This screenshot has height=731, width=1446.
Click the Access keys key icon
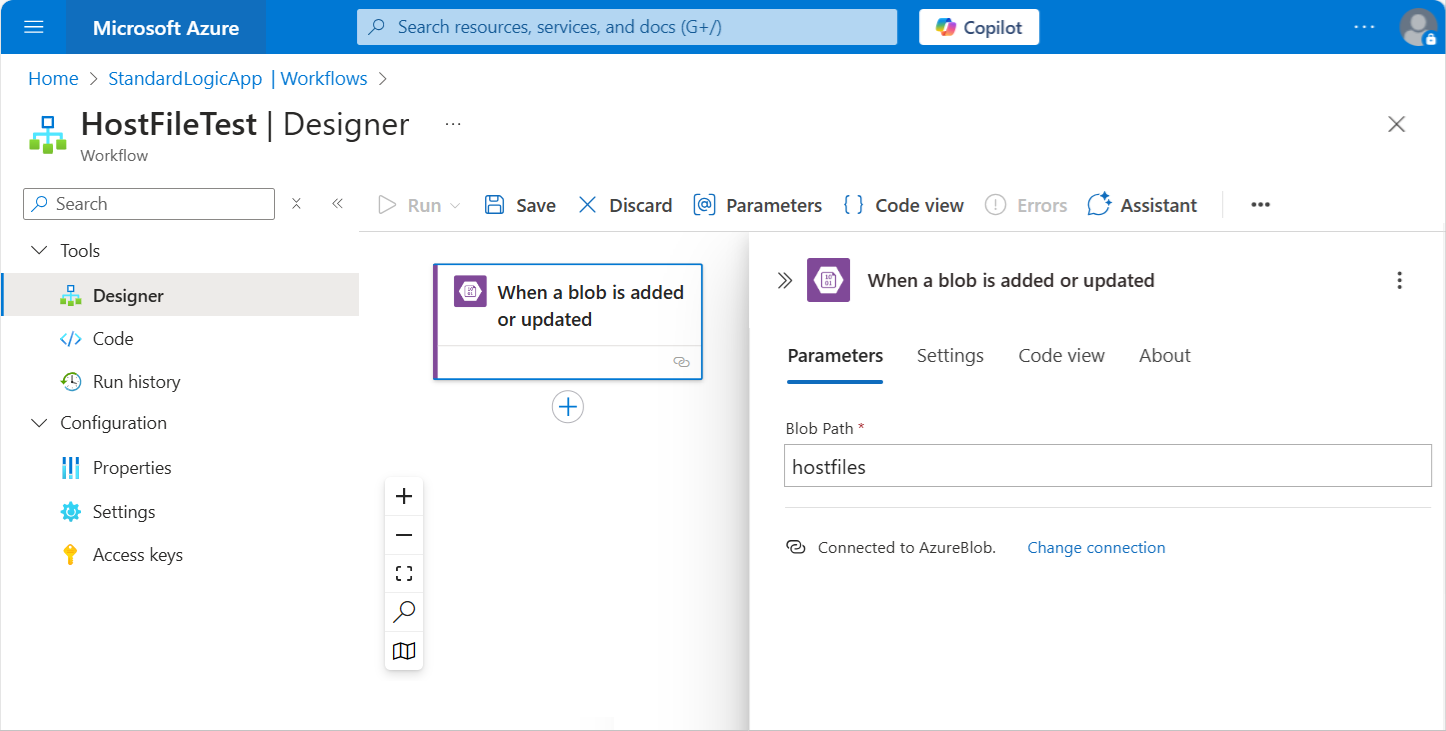[70, 555]
